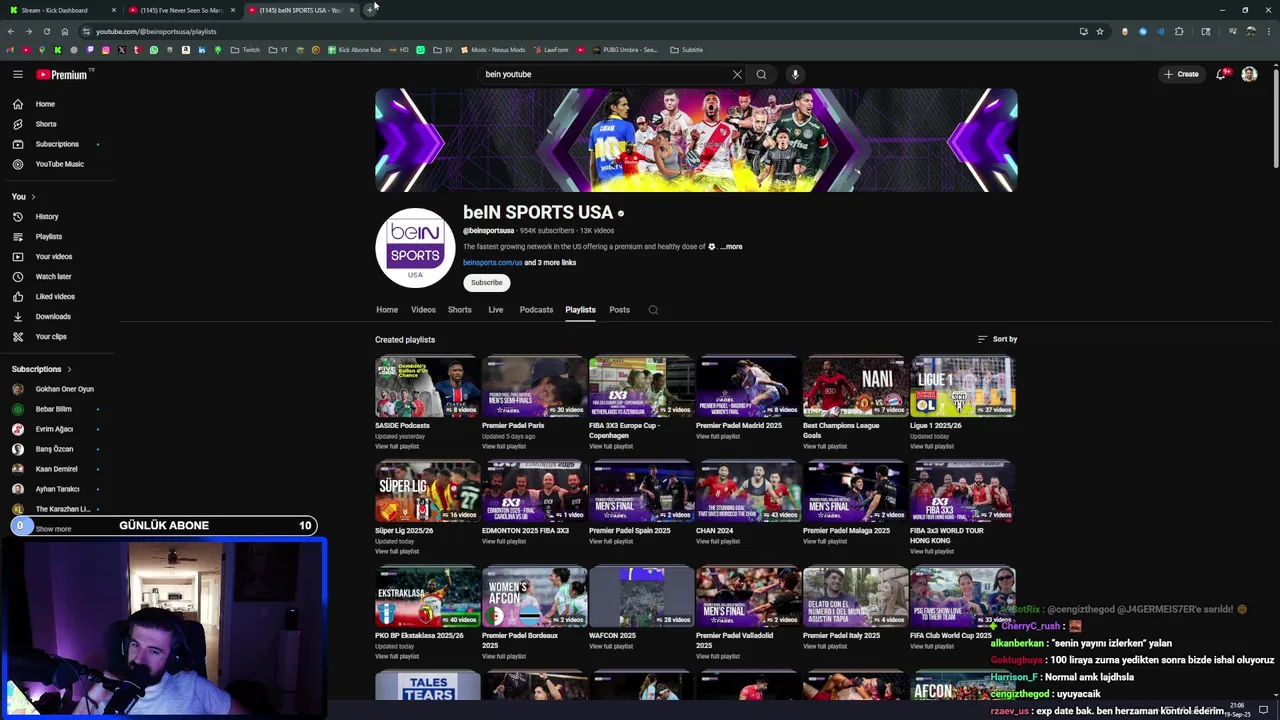Click the Premier Padel Madrid 2025 title
This screenshot has width=1280, height=720.
(x=739, y=426)
